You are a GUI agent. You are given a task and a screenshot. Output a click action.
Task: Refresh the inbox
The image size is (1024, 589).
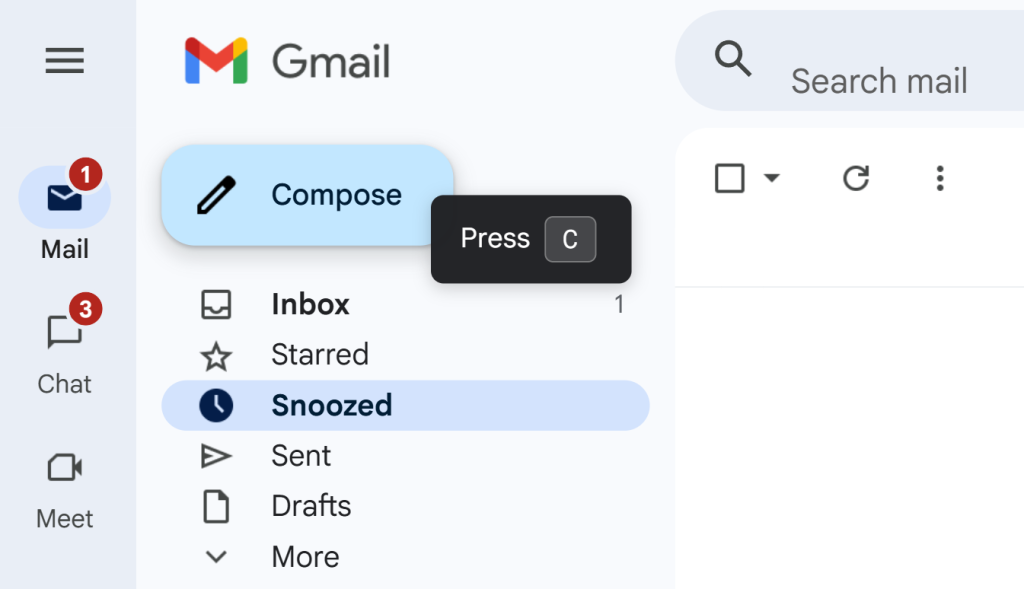tap(855, 178)
